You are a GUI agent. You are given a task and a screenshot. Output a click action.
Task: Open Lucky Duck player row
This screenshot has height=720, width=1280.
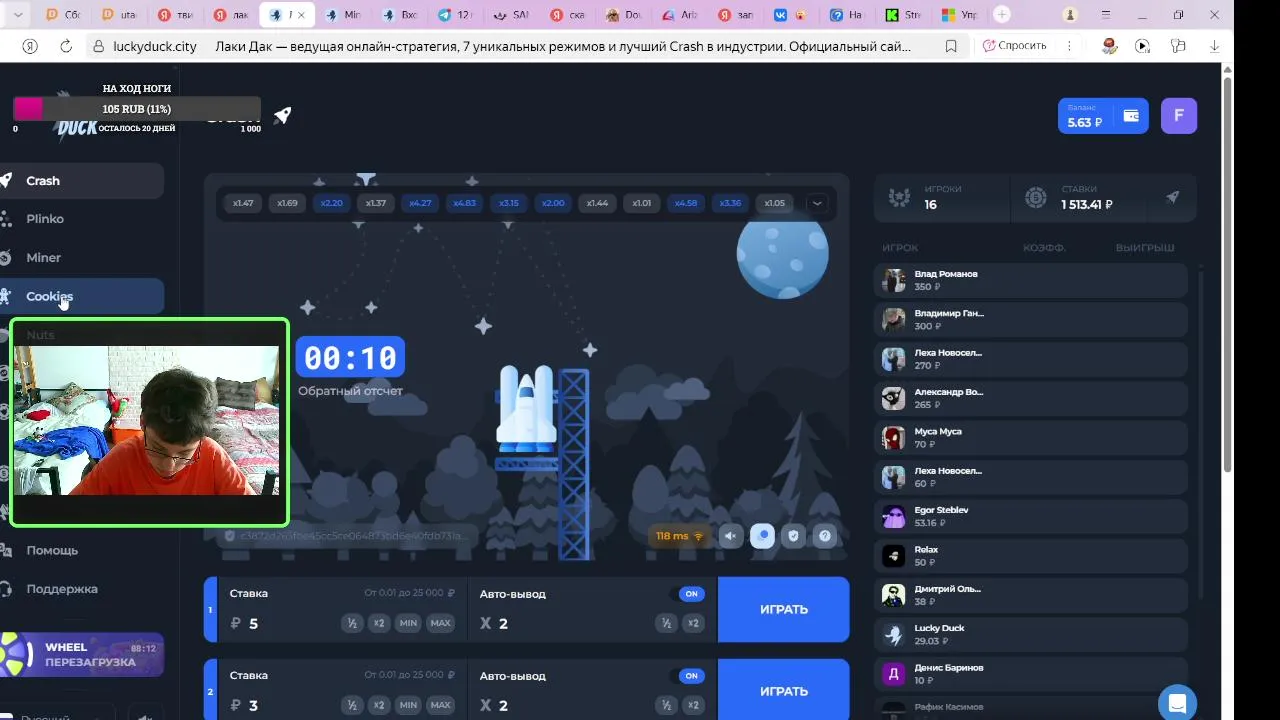coord(1031,635)
